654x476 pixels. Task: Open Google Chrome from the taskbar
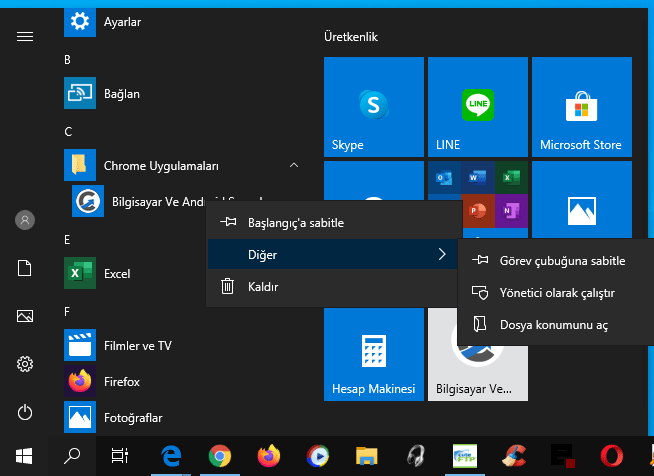tap(220, 456)
